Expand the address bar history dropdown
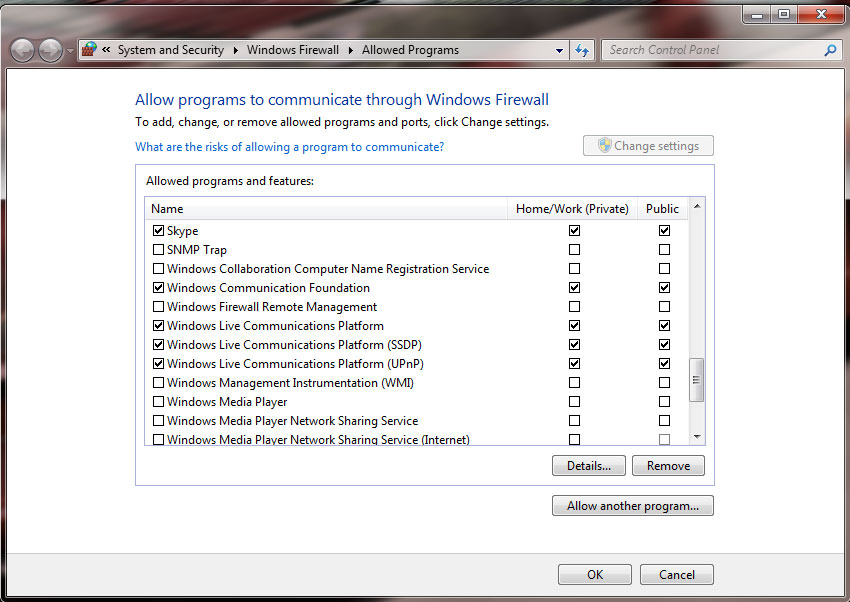The height and width of the screenshot is (602, 850). (x=559, y=50)
